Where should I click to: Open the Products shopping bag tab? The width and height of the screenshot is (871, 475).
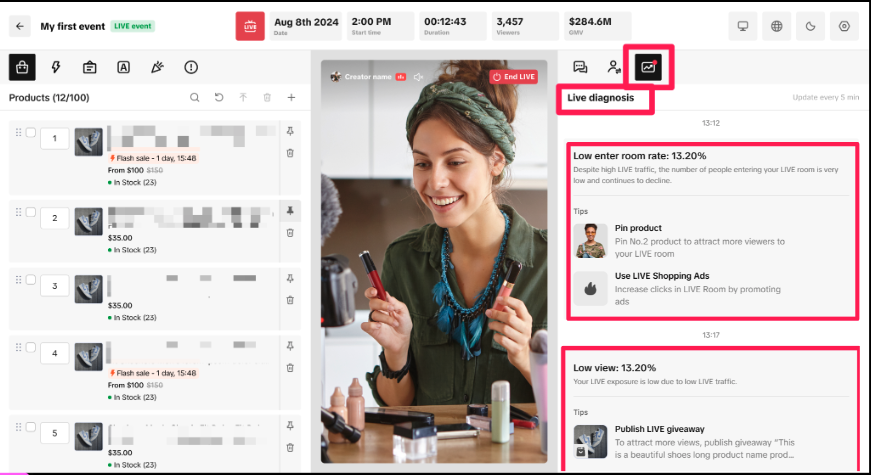(22, 67)
